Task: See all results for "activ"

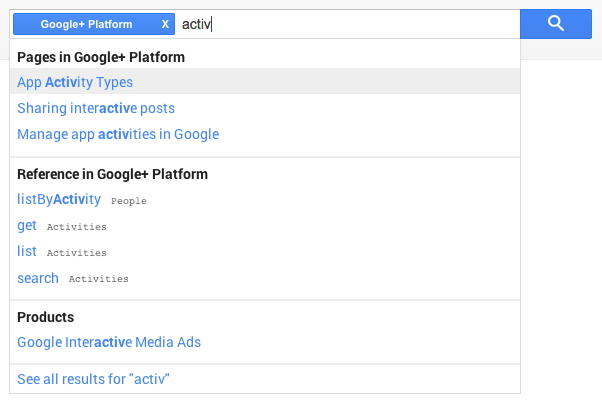Action: click(x=94, y=378)
